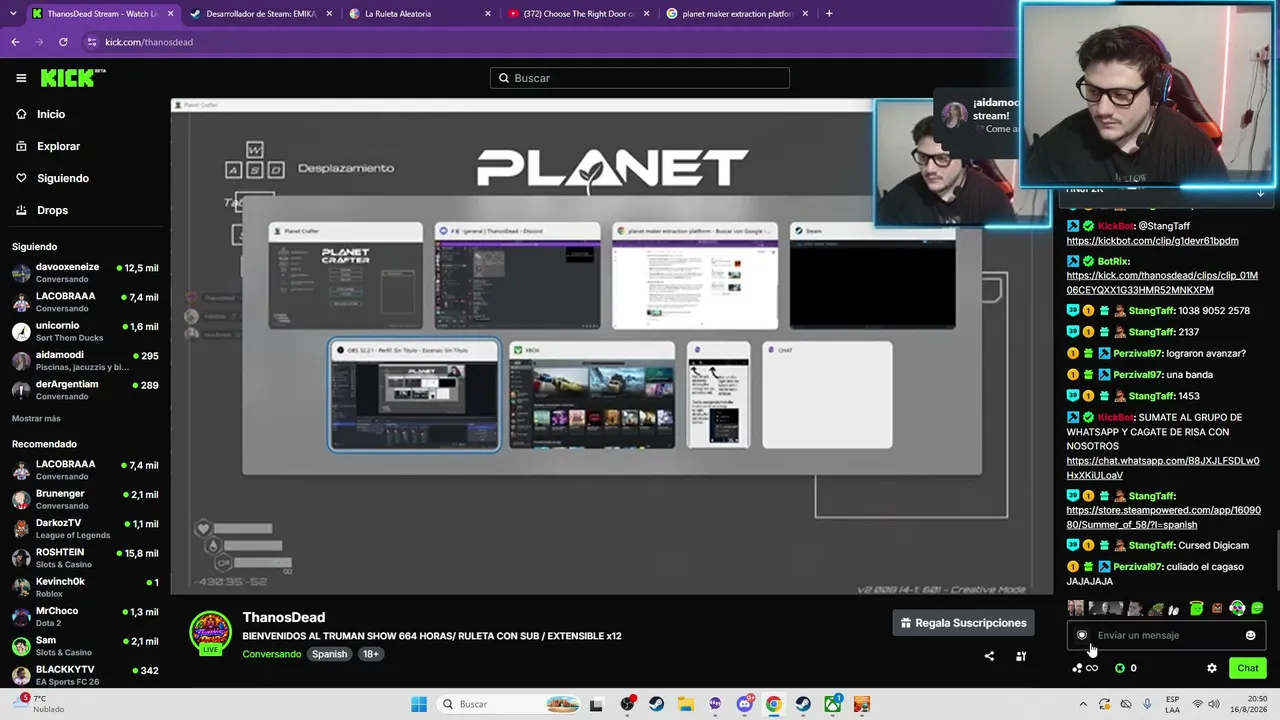Open MrChoco recommended channel
1280x720 pixels.
click(x=84, y=616)
